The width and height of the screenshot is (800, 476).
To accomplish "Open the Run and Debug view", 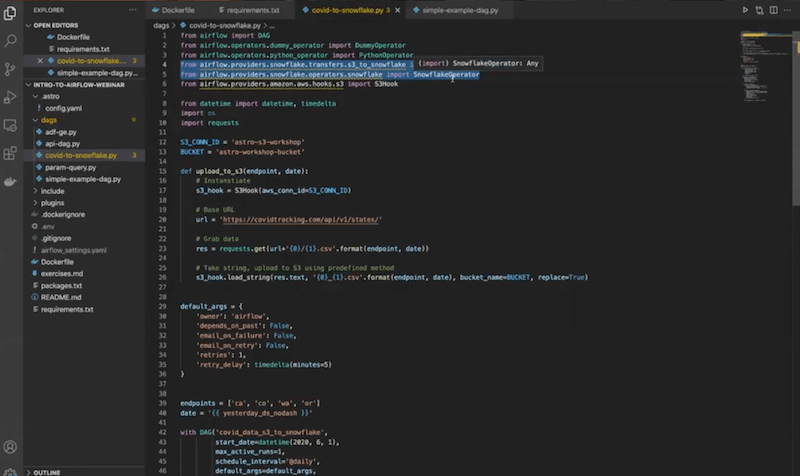I will [x=11, y=97].
